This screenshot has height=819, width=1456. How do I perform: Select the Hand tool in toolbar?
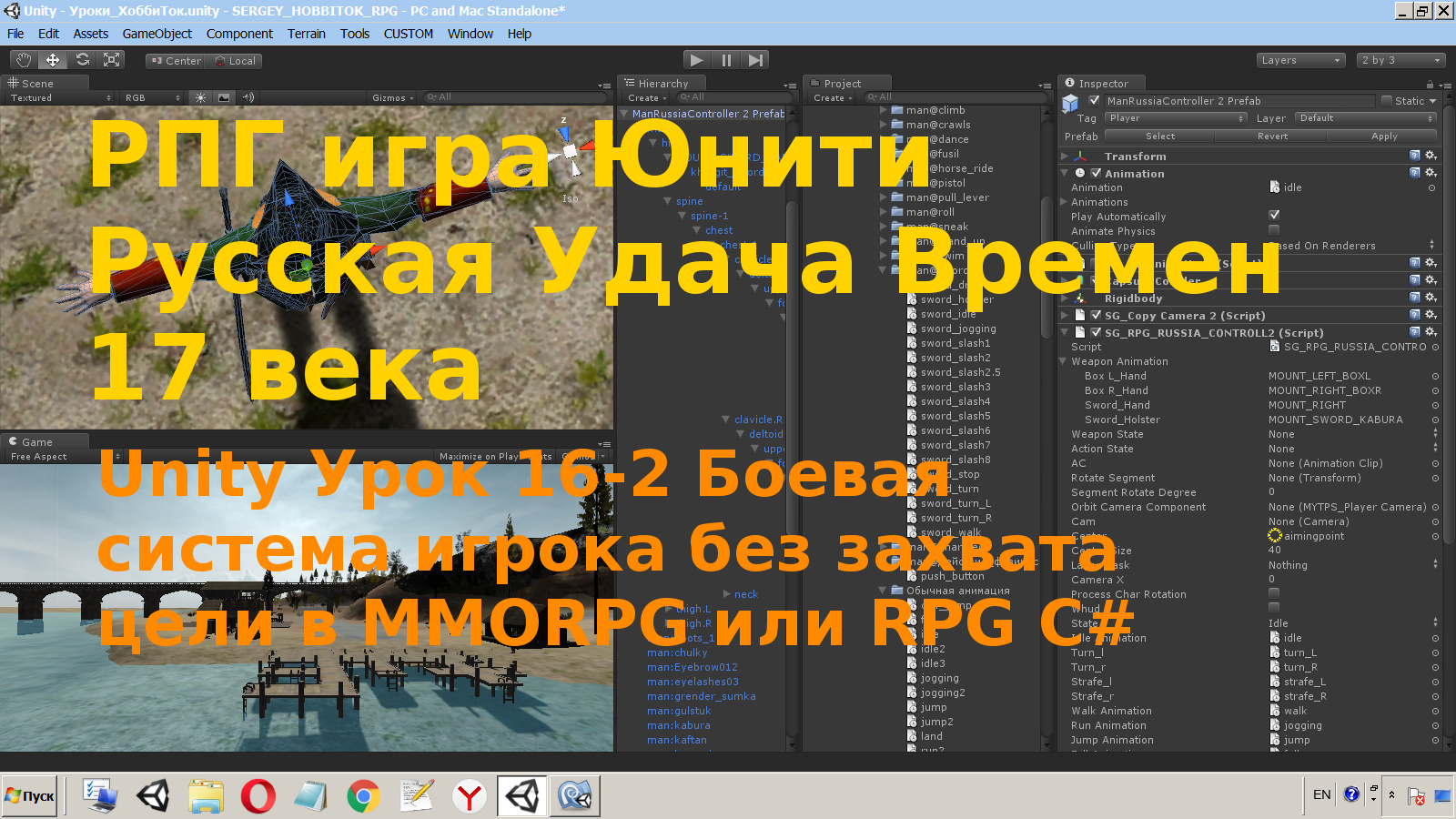pyautogui.click(x=24, y=60)
